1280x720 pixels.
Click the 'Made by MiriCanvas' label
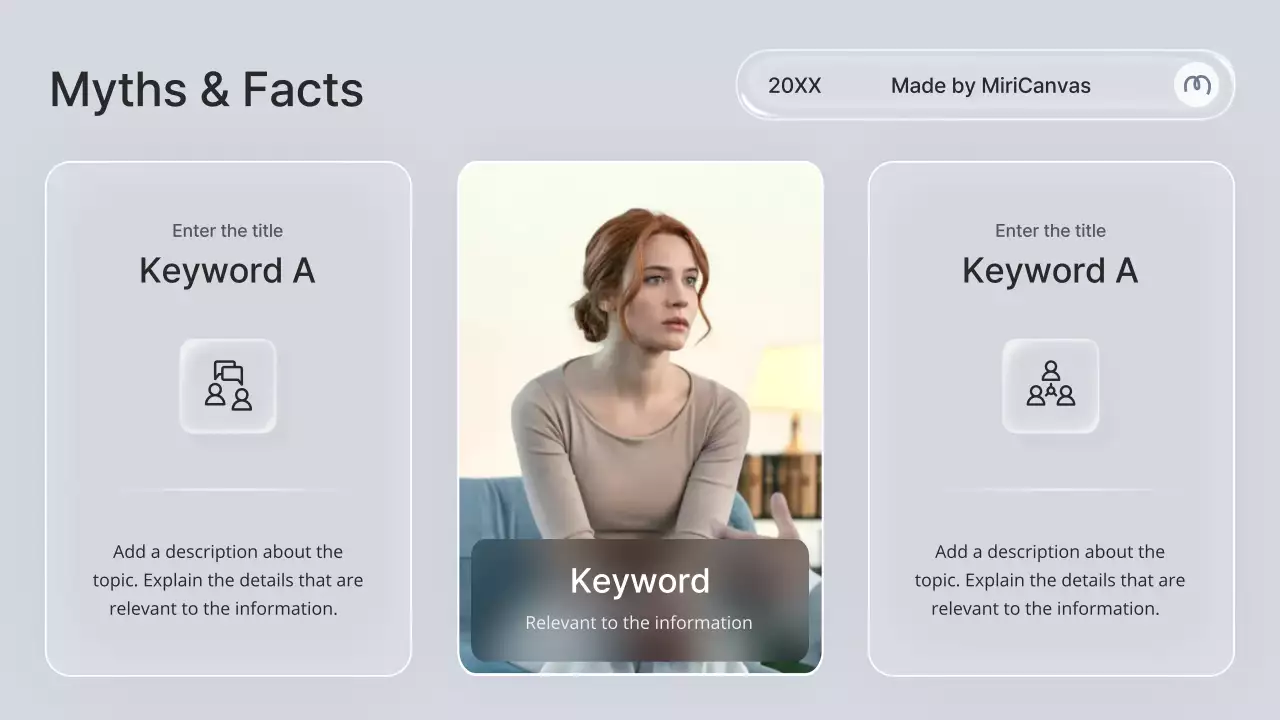990,86
